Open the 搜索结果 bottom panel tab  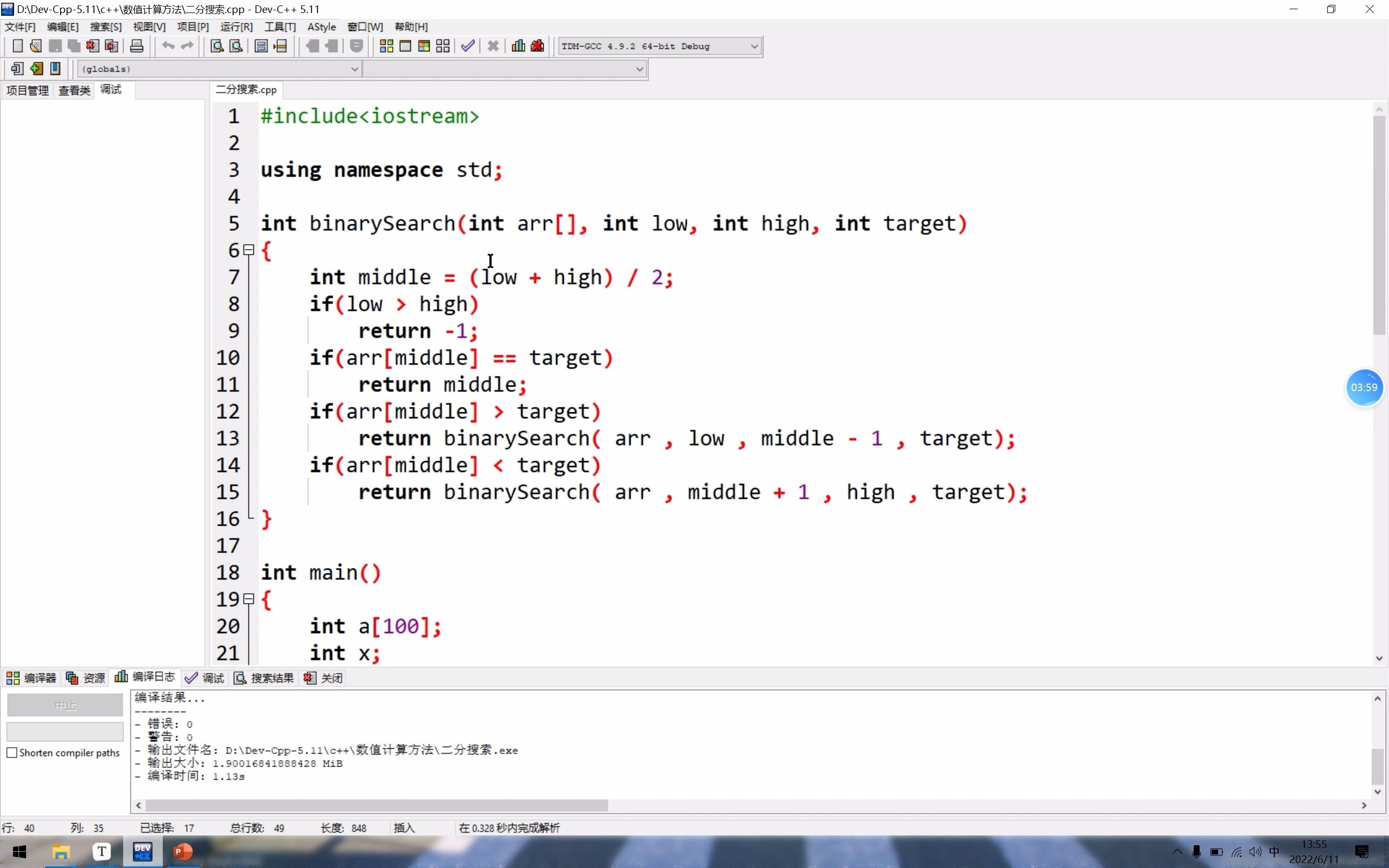[x=265, y=678]
